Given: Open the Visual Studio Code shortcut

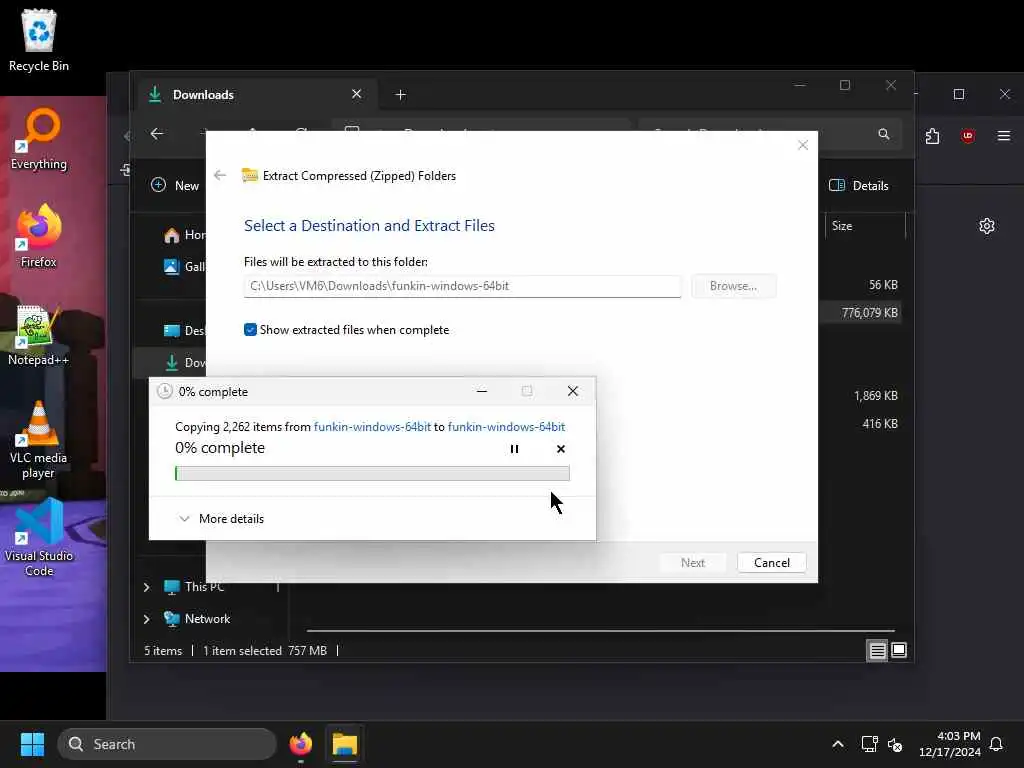Looking at the screenshot, I should pyautogui.click(x=39, y=537).
